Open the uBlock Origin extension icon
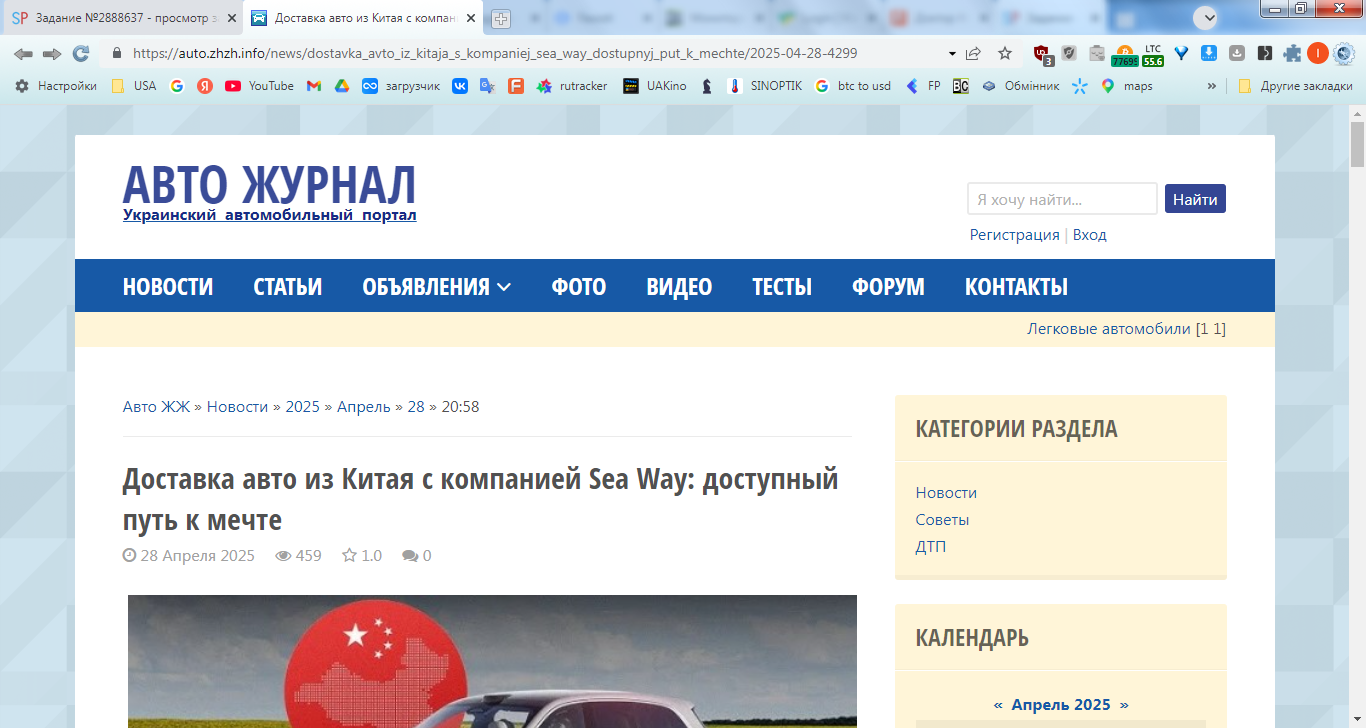 [1042, 55]
